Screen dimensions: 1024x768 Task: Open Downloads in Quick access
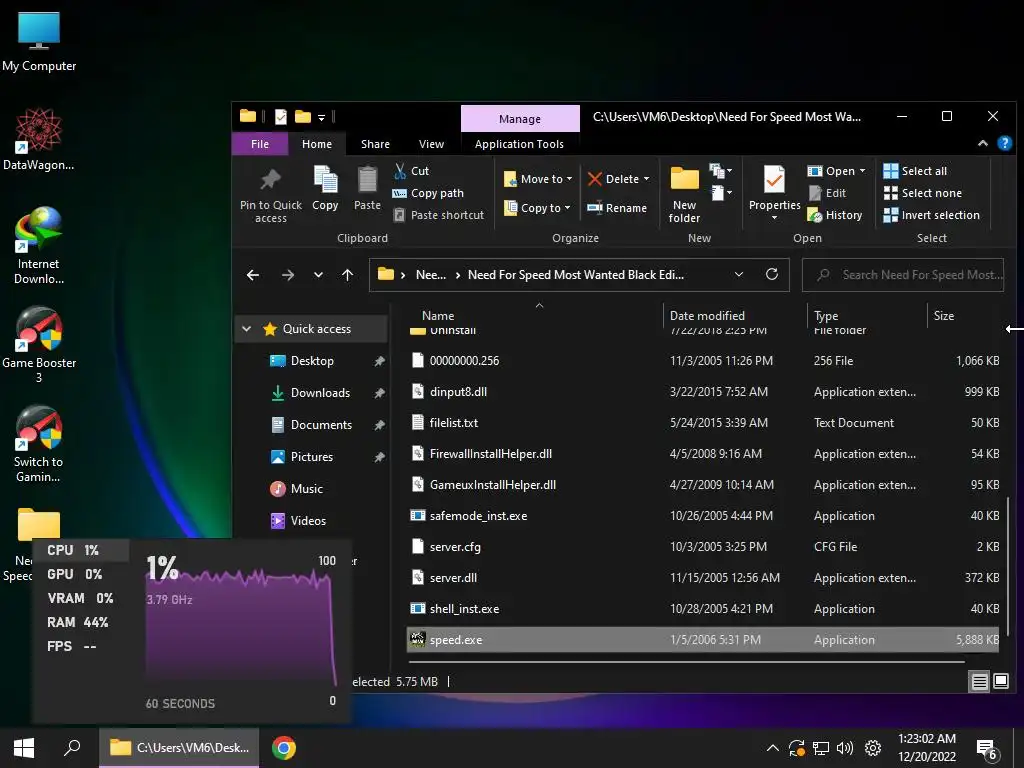pos(320,392)
